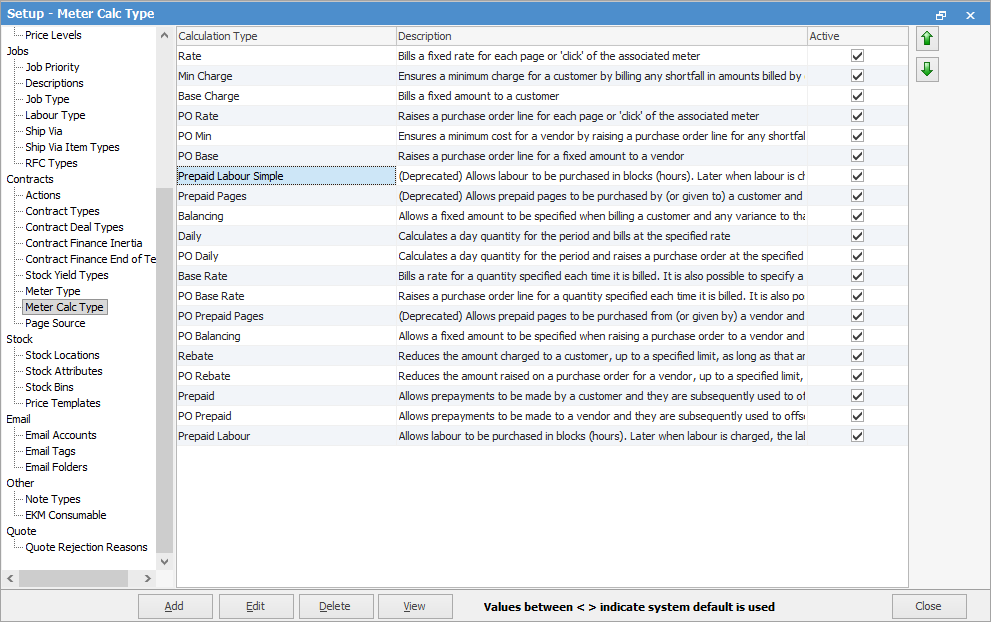The image size is (991, 622).
Task: Sort by Description column header
Action: point(601,36)
